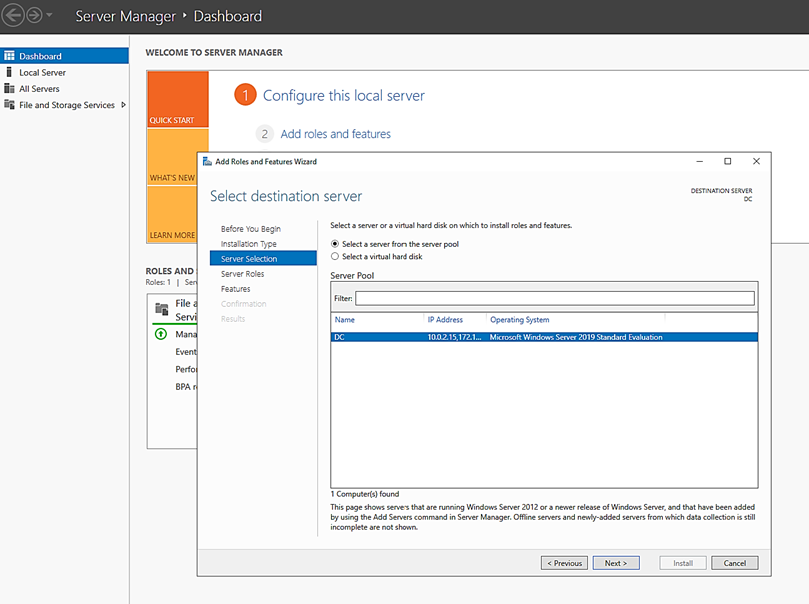Image resolution: width=809 pixels, height=604 pixels.
Task: Click the server pool Filter text field
Action: (x=554, y=298)
